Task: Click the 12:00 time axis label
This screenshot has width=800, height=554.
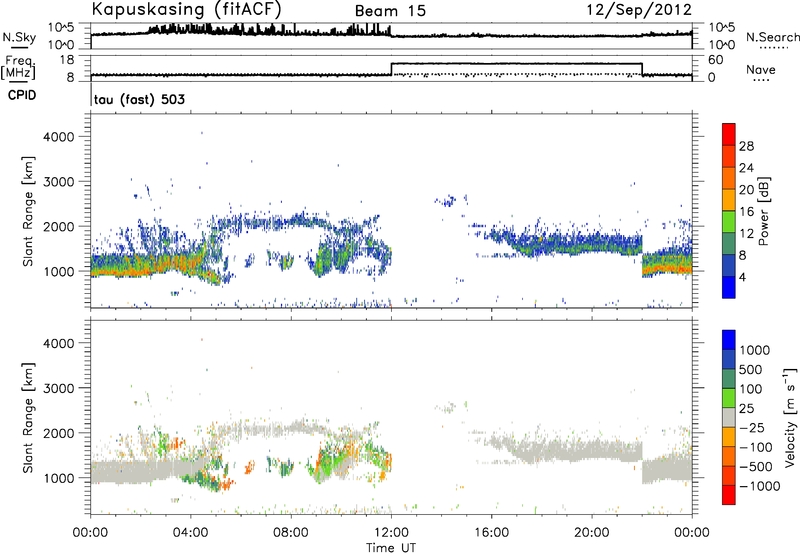Action: coord(391,533)
